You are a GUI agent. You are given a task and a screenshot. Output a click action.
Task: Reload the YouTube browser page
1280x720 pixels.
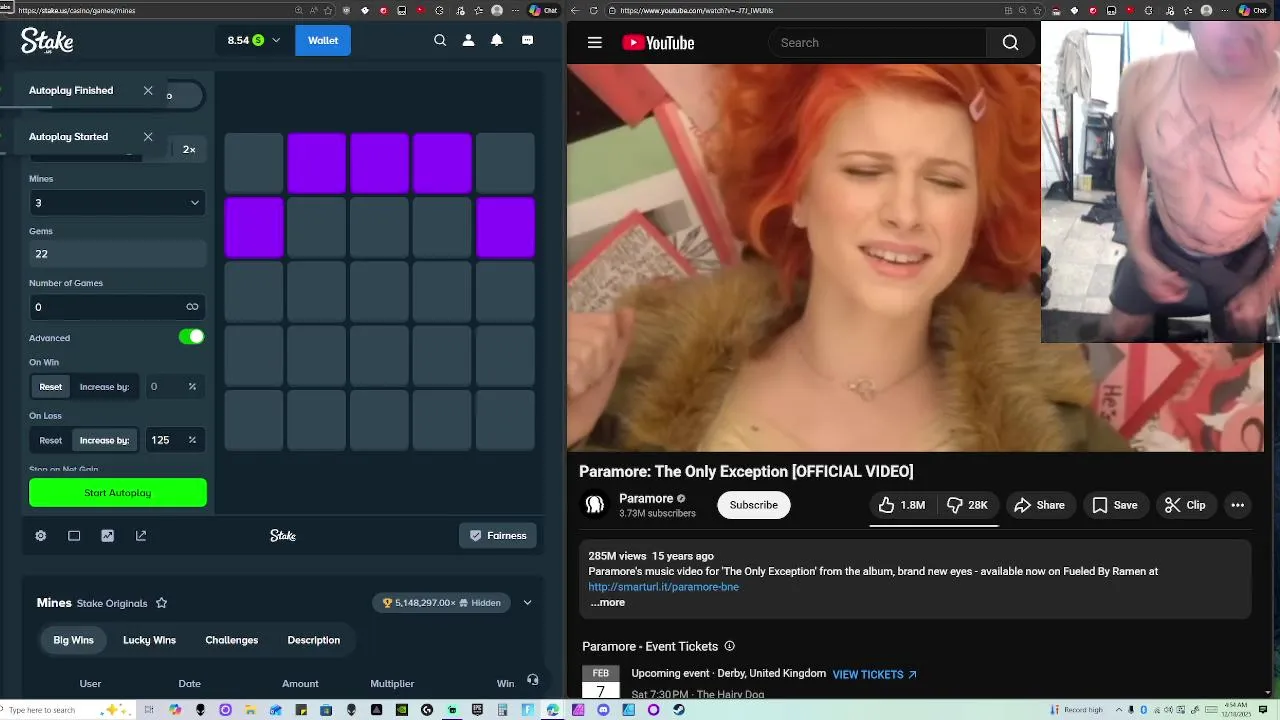point(594,10)
